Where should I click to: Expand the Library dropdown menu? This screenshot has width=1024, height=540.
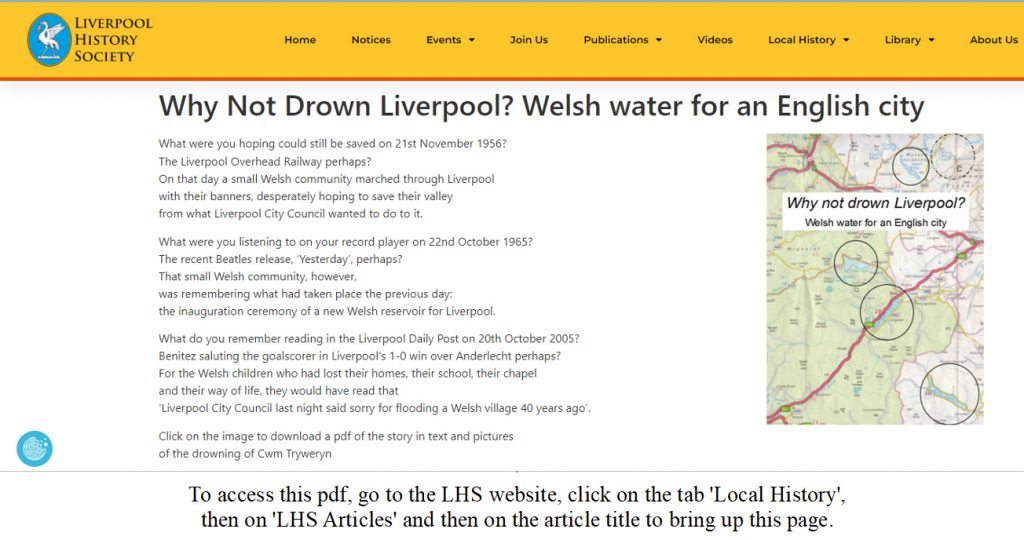(909, 40)
